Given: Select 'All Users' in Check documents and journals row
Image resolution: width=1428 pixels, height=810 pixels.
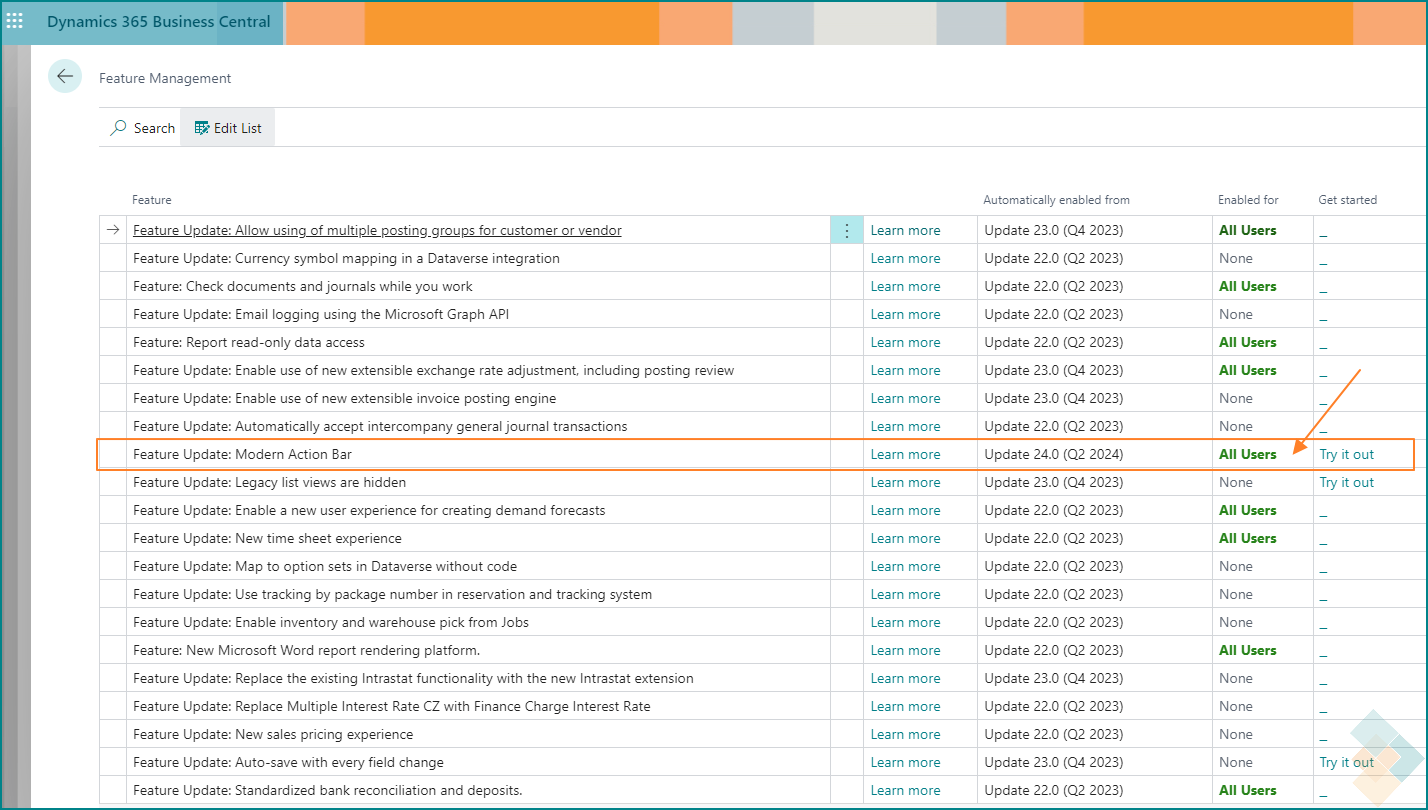Looking at the screenshot, I should click(1247, 286).
